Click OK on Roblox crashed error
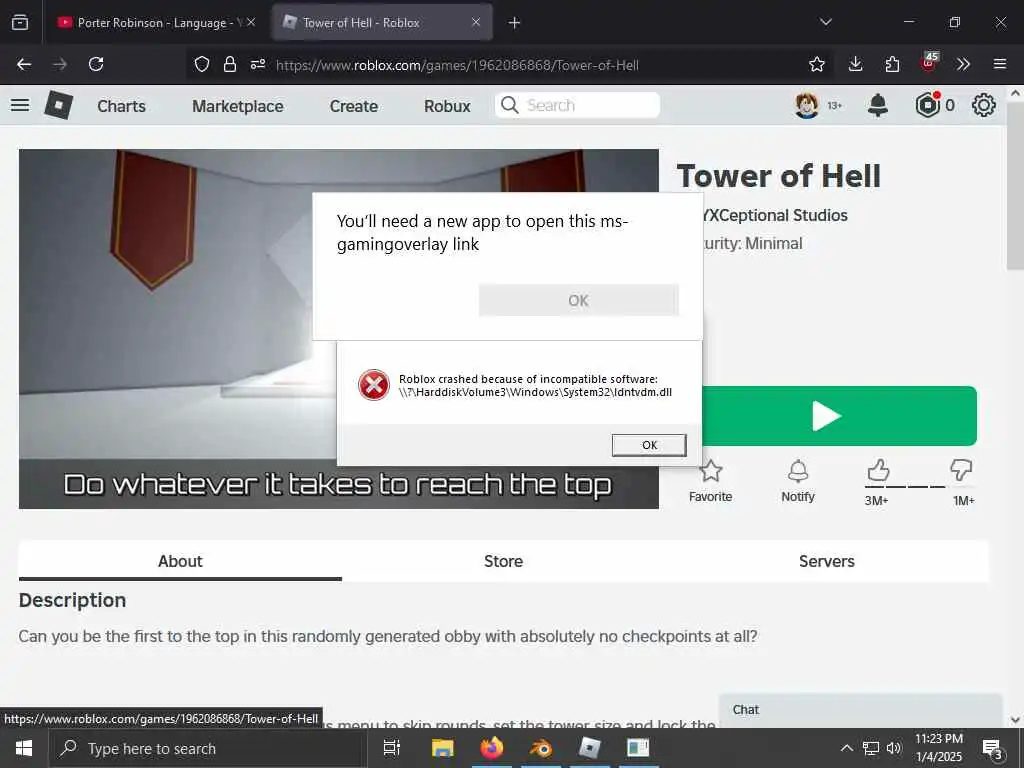The height and width of the screenshot is (768, 1024). pos(649,445)
